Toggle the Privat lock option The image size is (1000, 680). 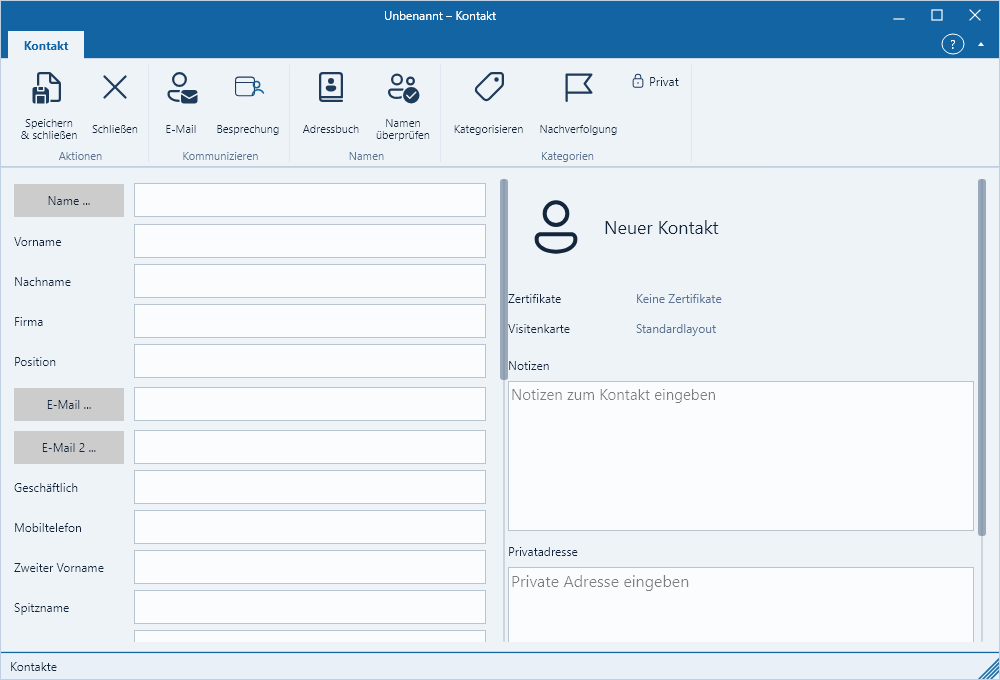[656, 82]
